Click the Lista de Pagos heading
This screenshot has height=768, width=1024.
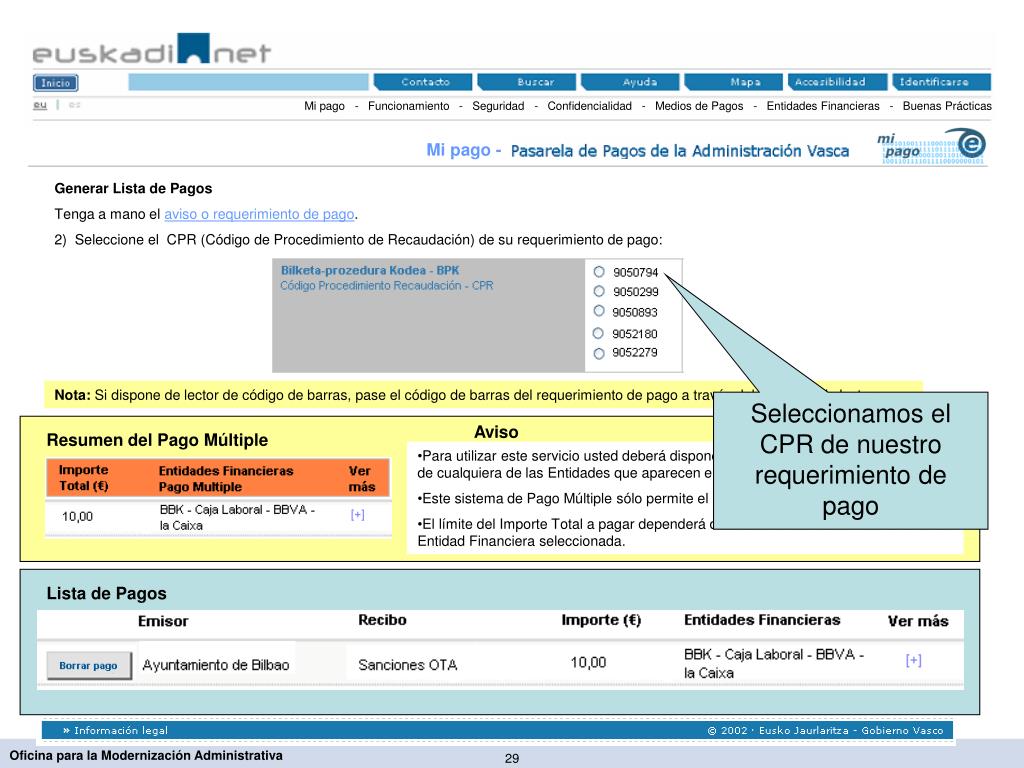coord(106,593)
